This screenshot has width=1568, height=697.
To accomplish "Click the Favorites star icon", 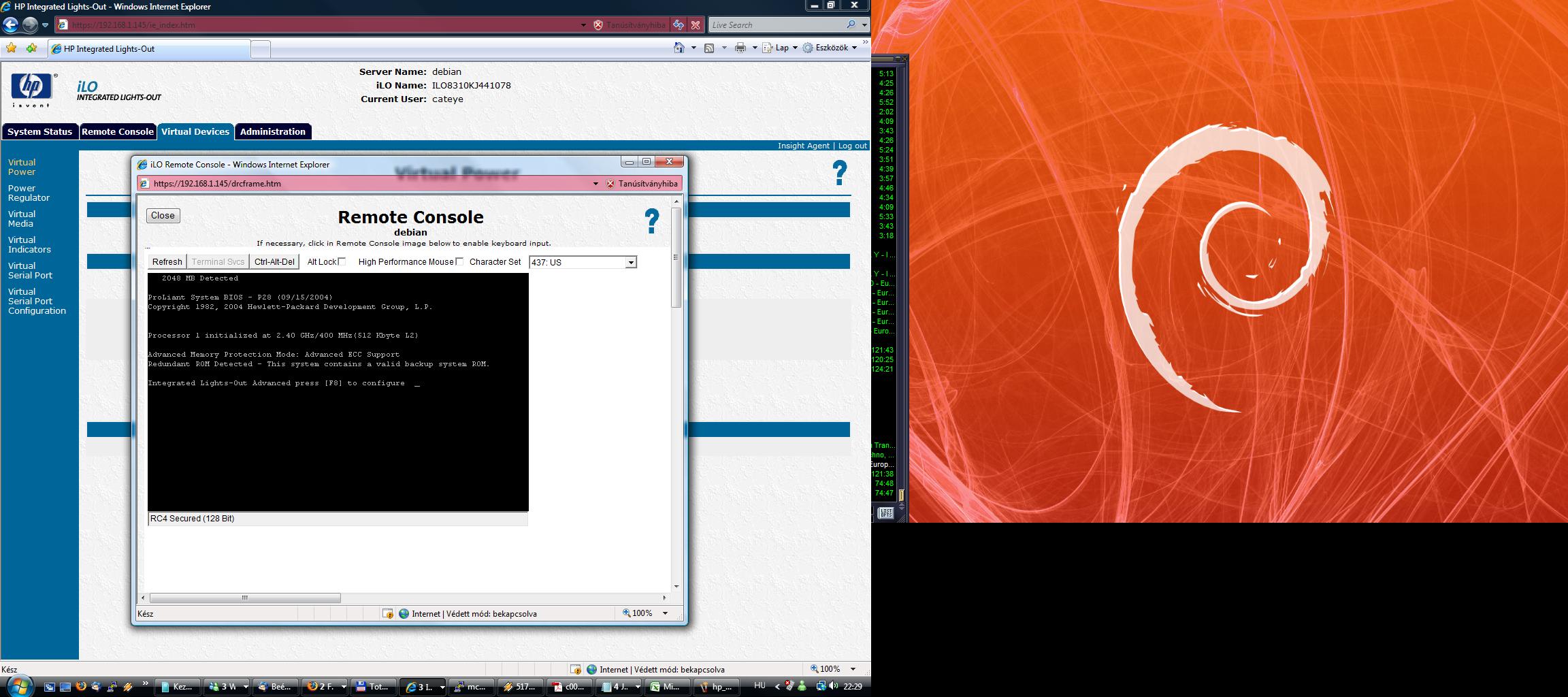I will point(11,48).
